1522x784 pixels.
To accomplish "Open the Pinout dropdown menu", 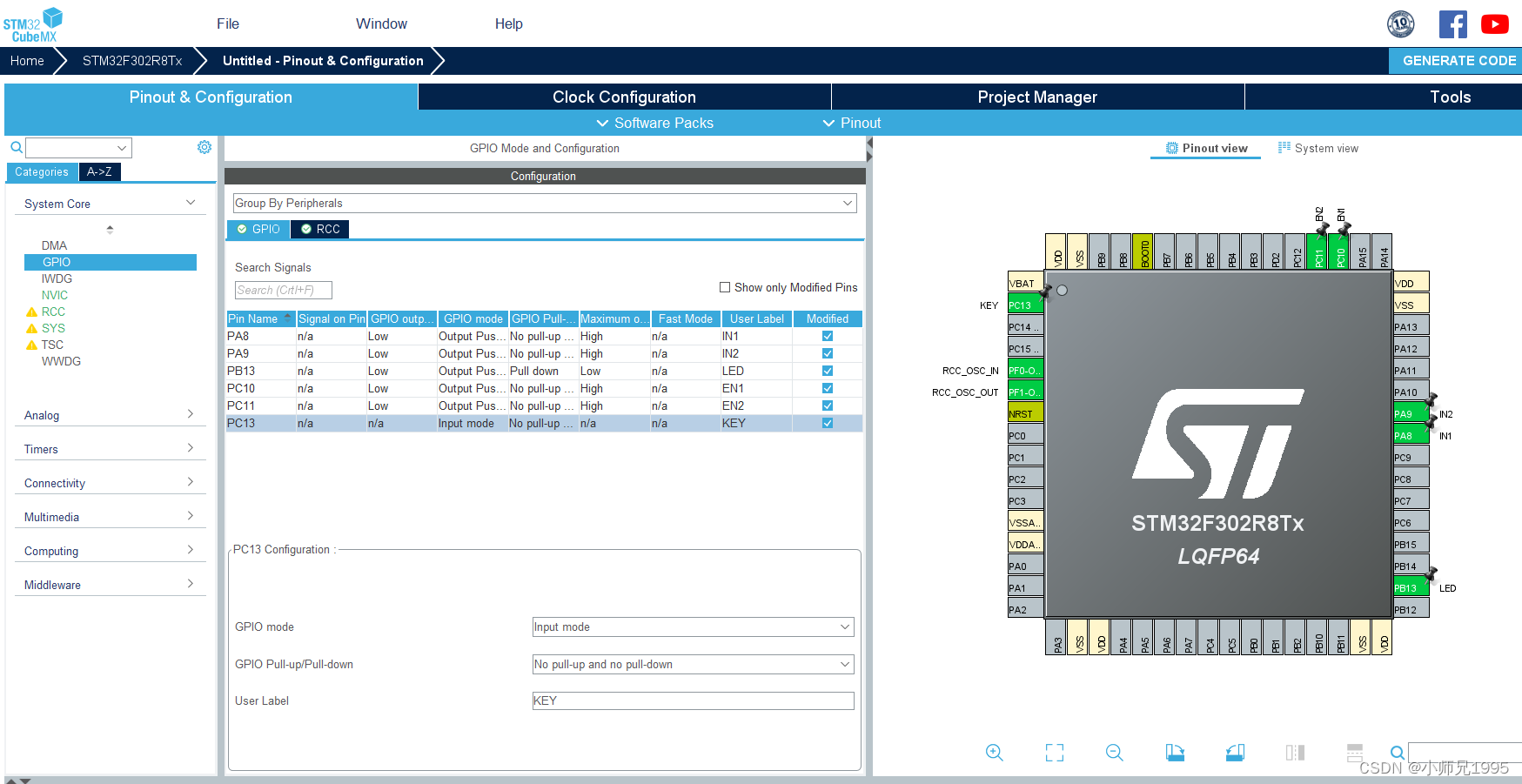I will [x=852, y=123].
